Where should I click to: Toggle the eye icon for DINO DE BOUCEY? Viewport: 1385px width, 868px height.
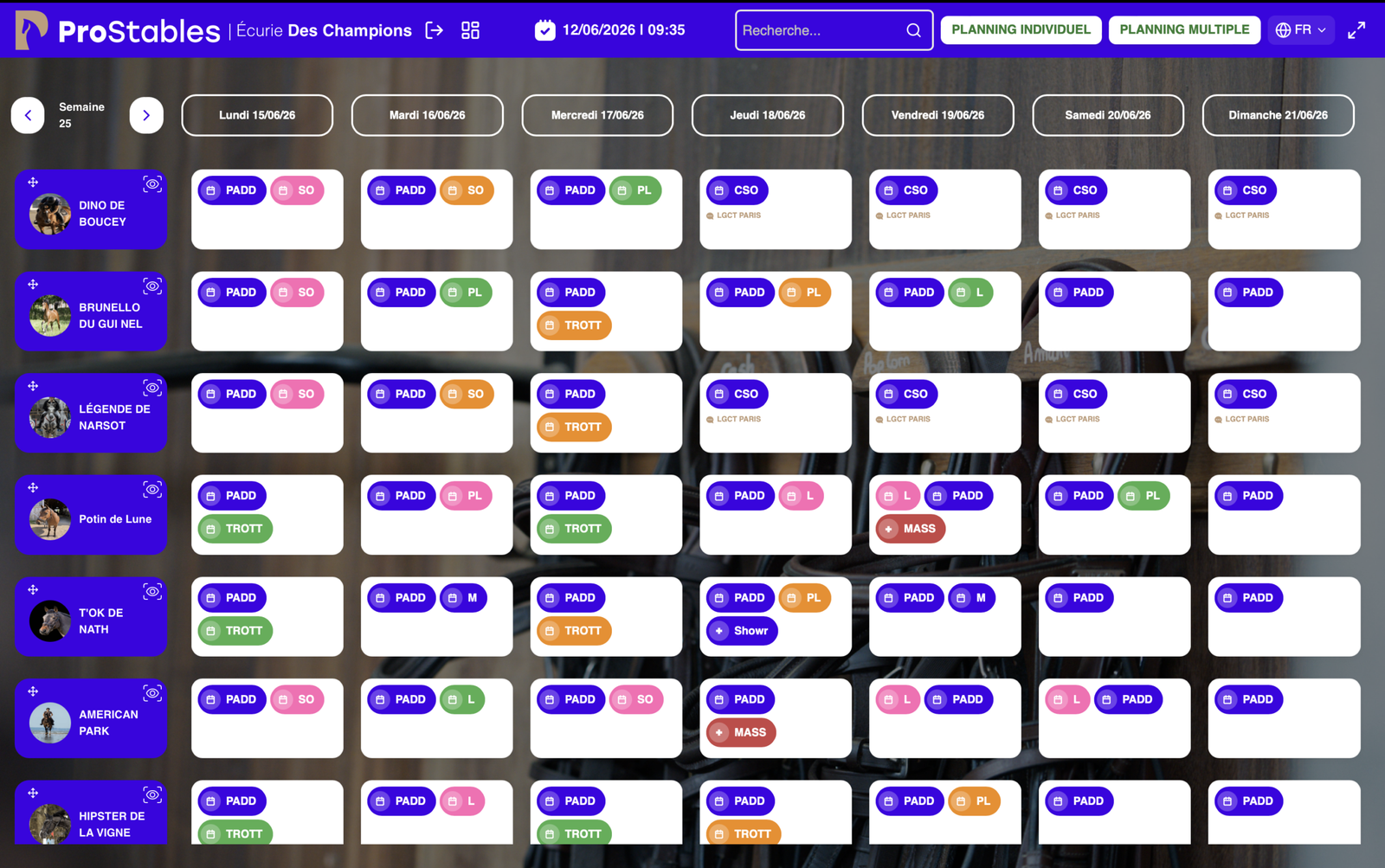coord(152,184)
